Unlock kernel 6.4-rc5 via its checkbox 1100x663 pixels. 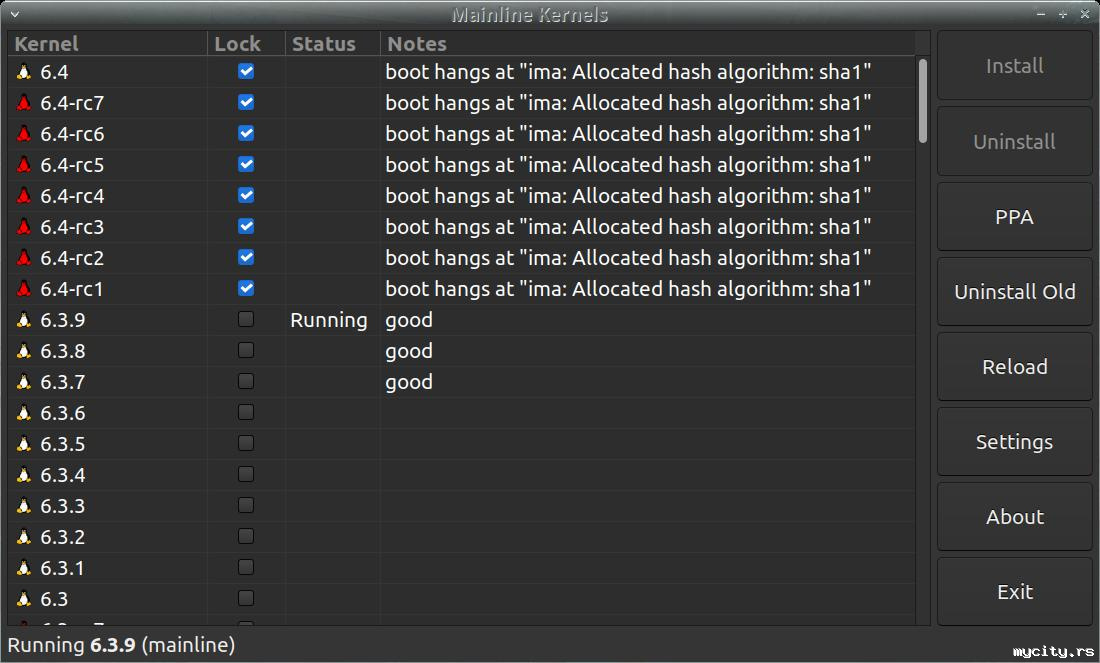[x=246, y=164]
